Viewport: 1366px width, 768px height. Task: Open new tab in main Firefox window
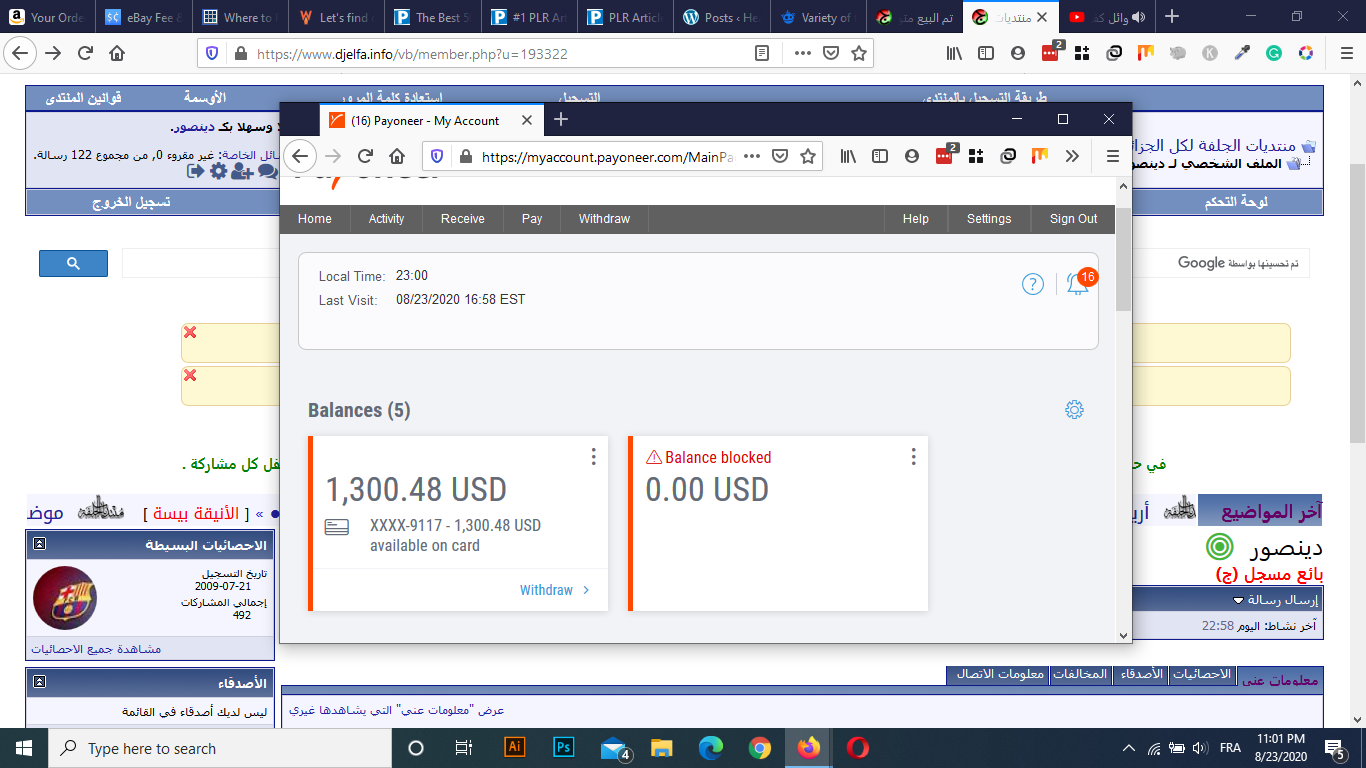point(1172,17)
